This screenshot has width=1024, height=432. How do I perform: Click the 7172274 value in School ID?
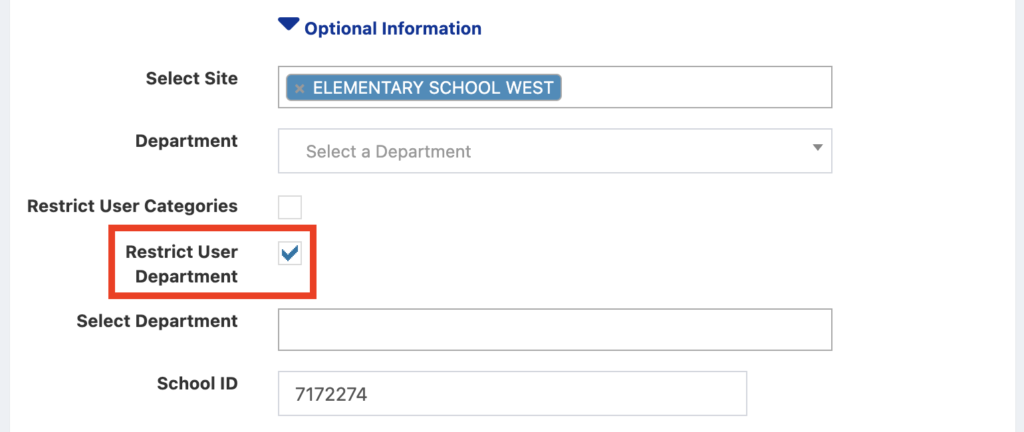coord(331,394)
